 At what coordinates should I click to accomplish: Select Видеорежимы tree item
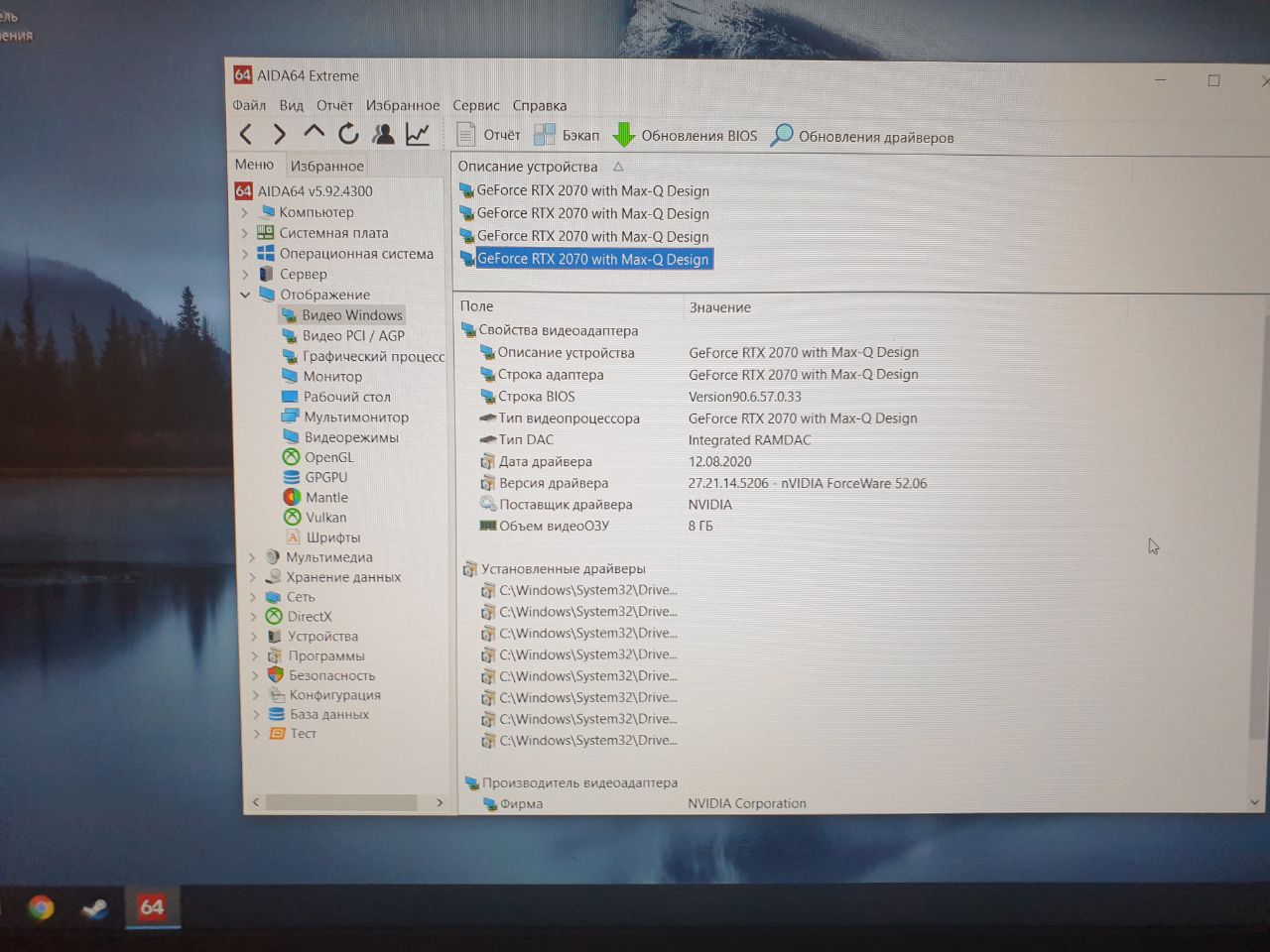(340, 437)
